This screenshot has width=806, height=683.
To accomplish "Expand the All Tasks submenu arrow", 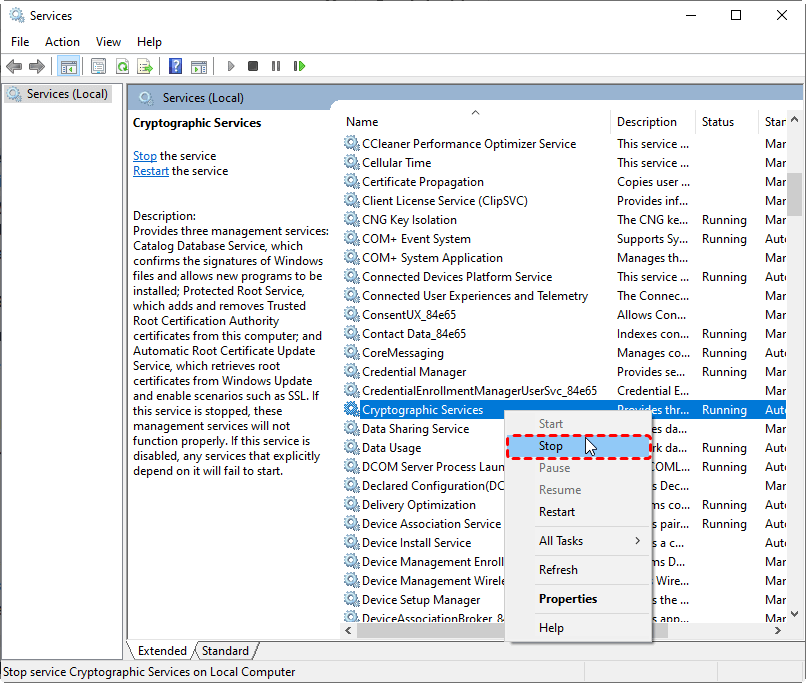I will (x=637, y=541).
